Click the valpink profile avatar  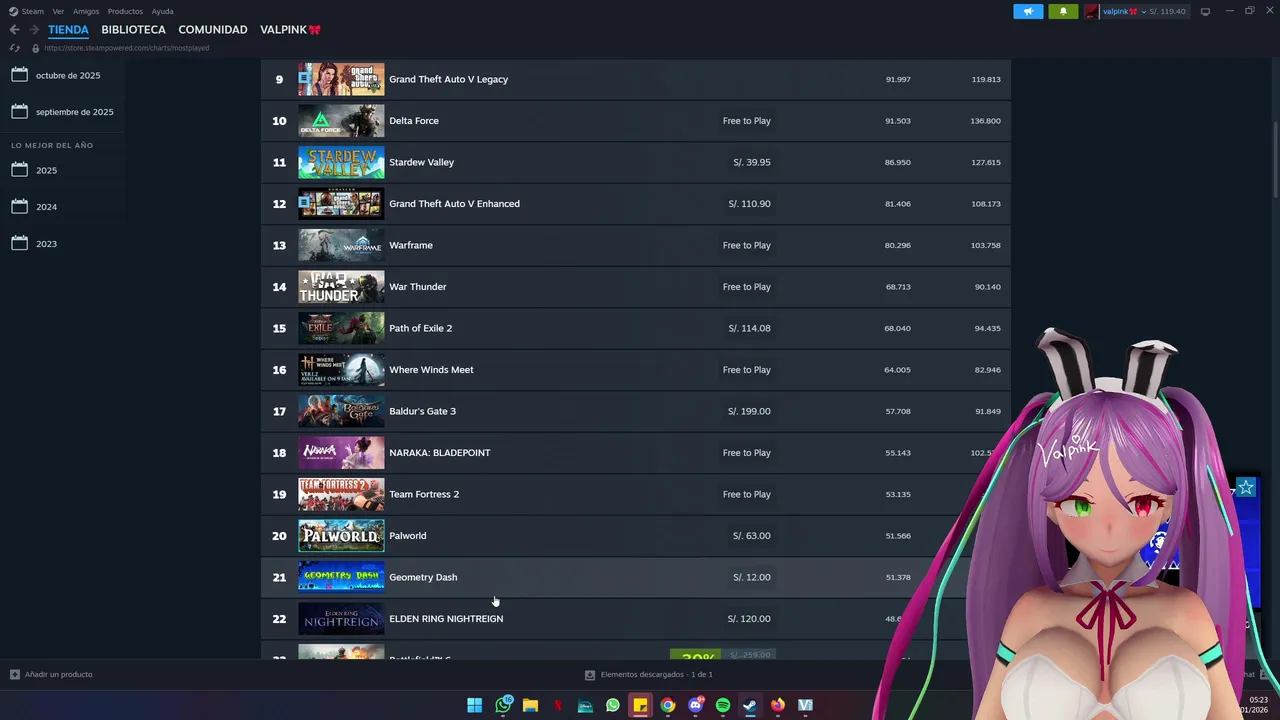click(x=1092, y=12)
